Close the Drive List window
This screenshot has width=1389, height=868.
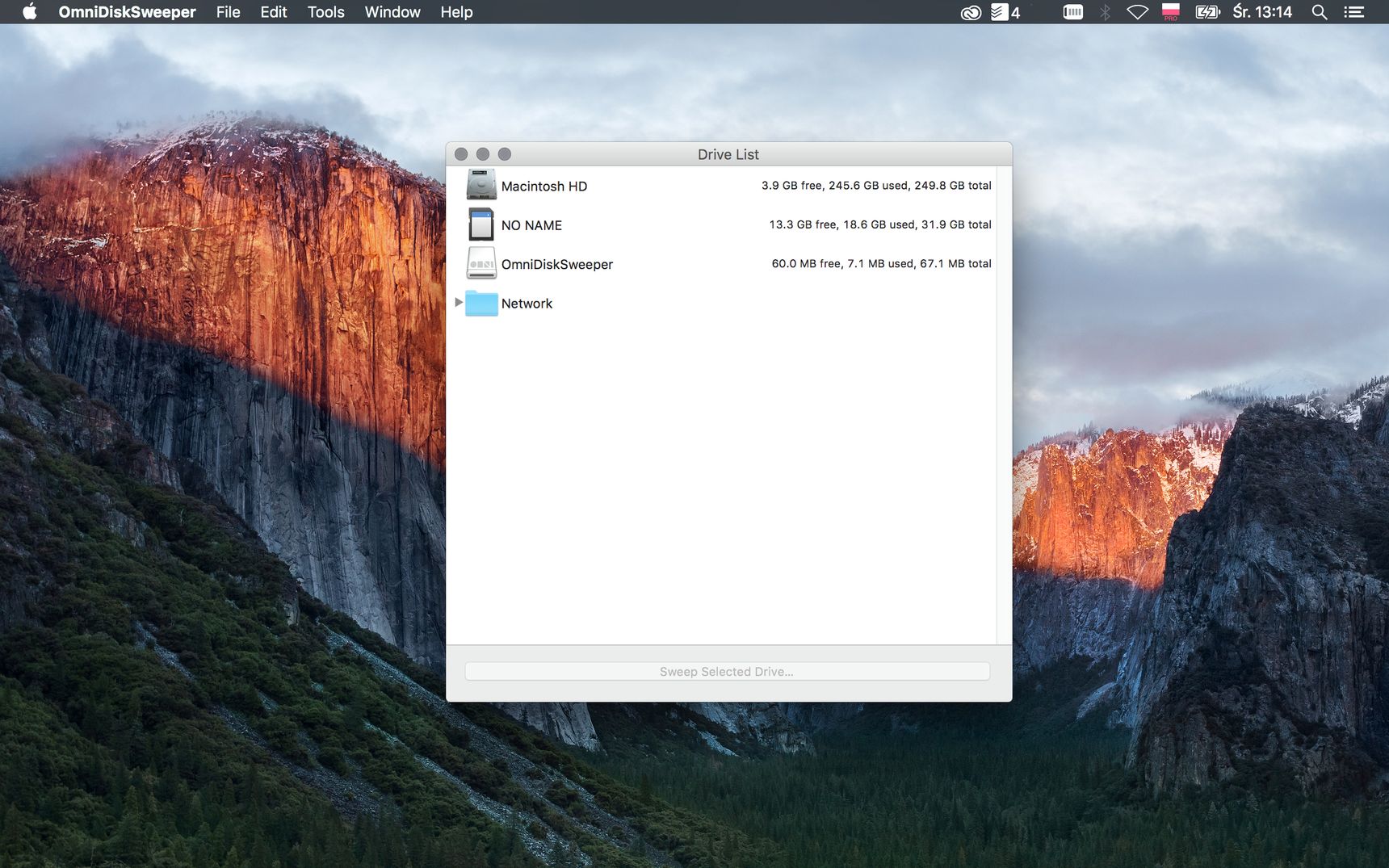pyautogui.click(x=461, y=154)
